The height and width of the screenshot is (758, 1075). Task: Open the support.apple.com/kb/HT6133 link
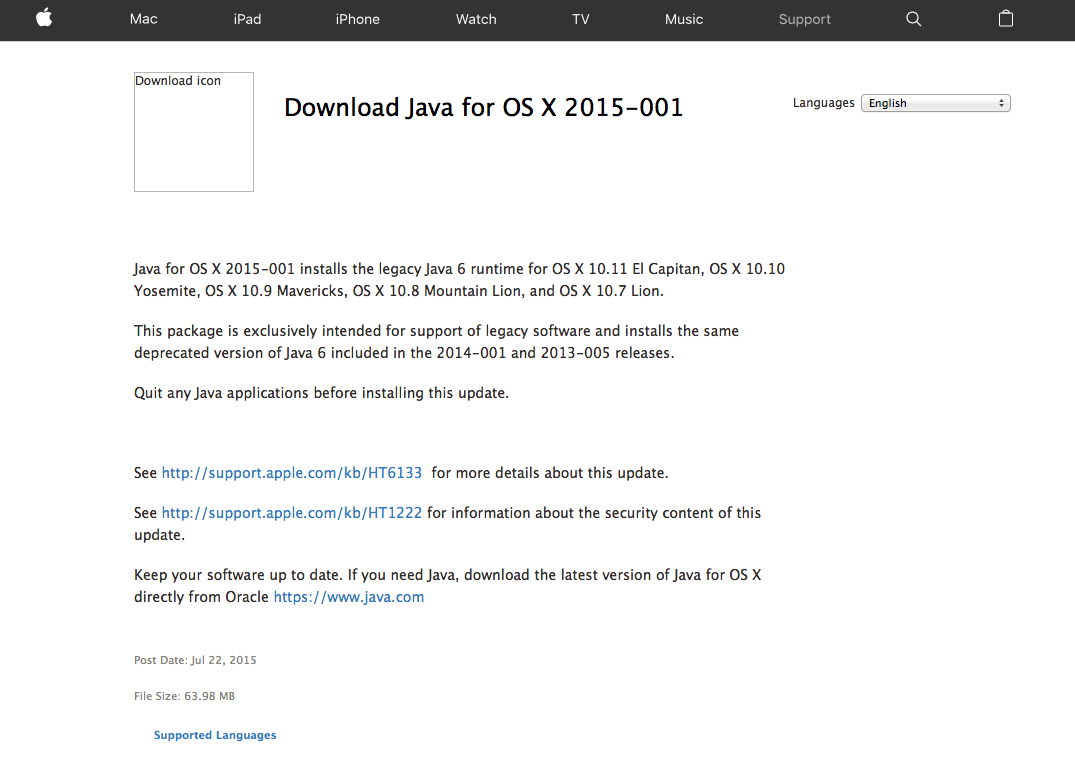click(292, 473)
